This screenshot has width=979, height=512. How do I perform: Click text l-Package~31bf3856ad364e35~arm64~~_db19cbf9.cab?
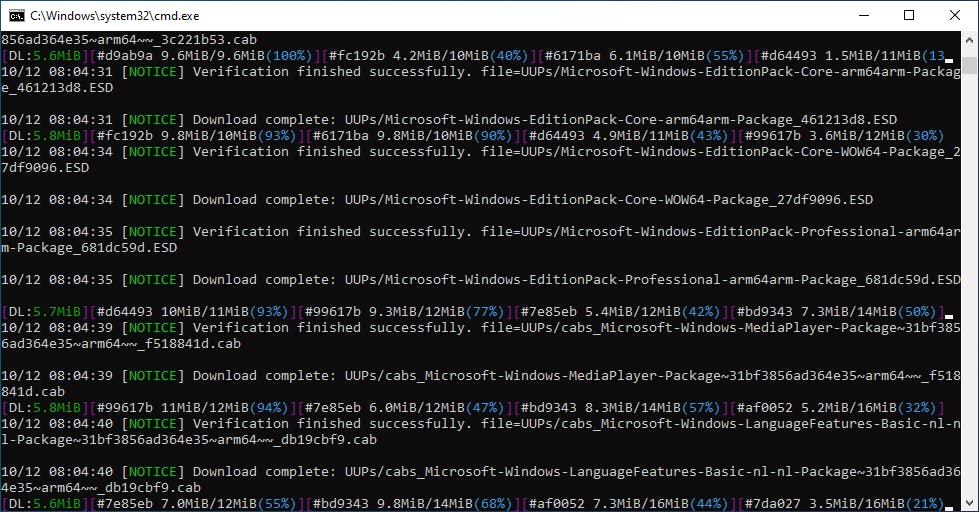click(x=189, y=440)
